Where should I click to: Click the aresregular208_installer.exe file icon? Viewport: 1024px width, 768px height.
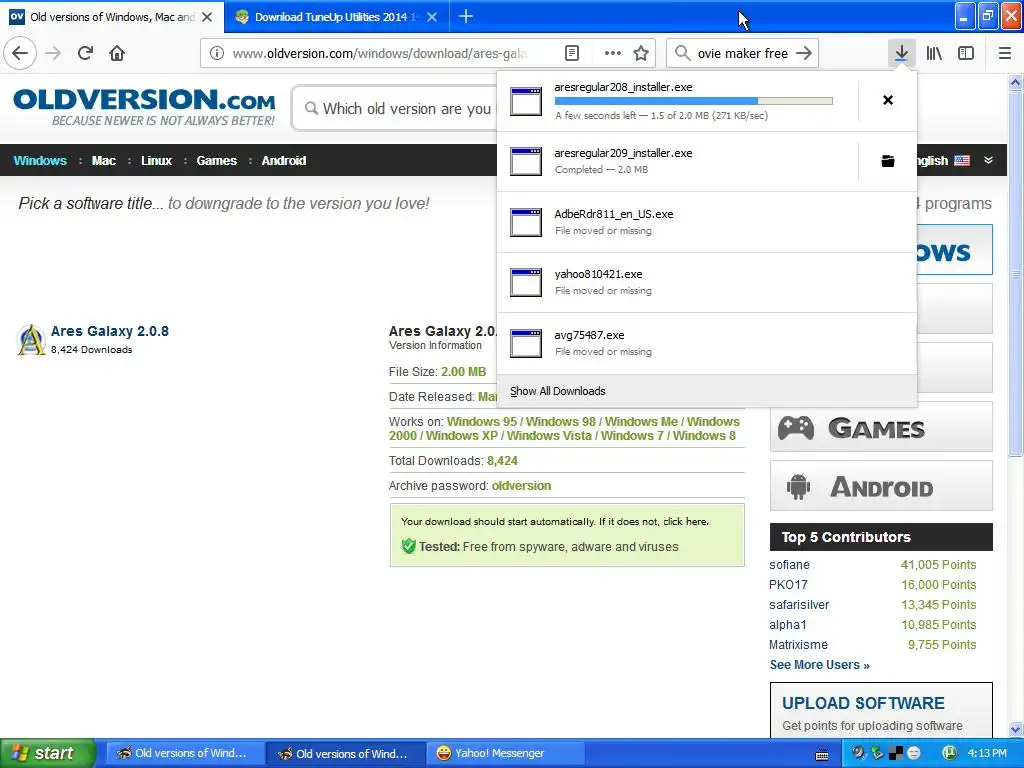526,101
